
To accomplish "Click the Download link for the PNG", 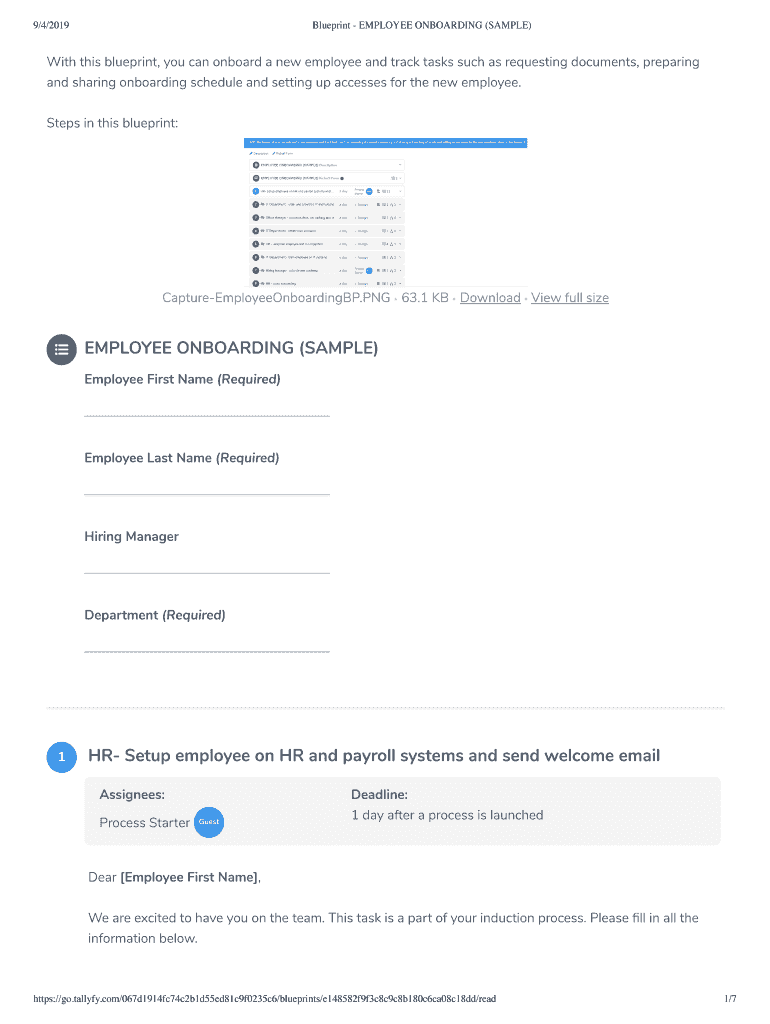I will tap(490, 298).
